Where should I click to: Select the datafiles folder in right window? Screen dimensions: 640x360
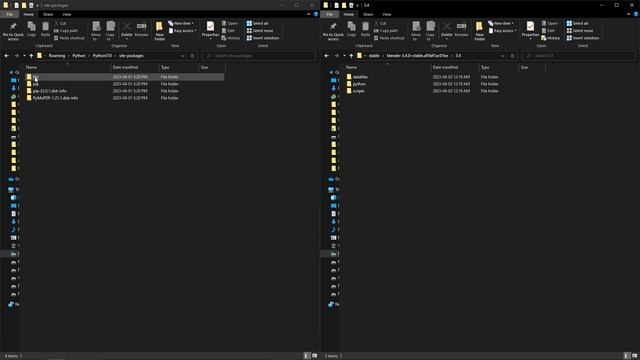pos(360,77)
